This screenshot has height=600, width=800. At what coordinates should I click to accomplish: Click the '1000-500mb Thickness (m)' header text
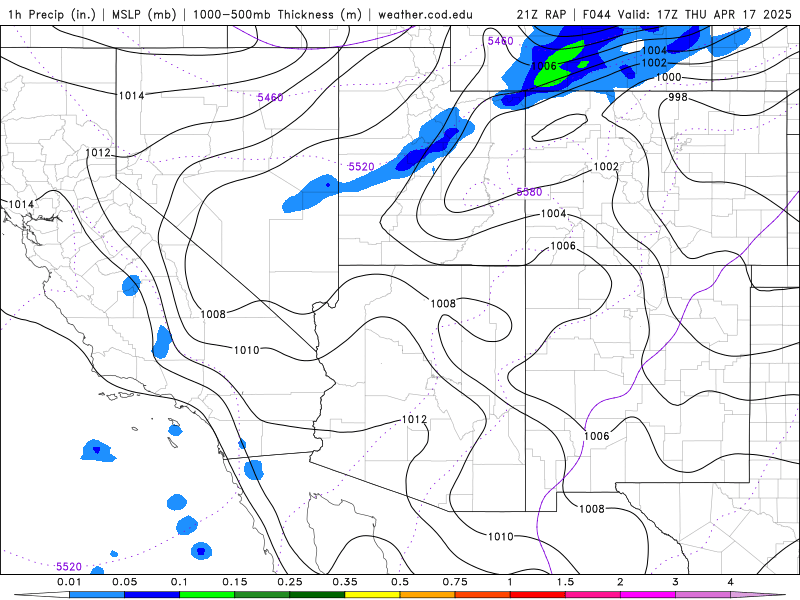277,14
